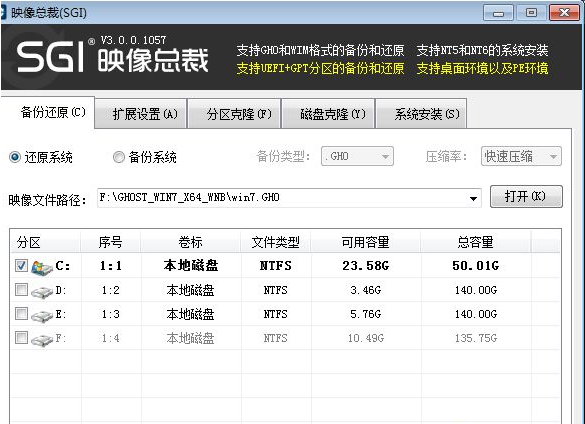Expand the image file path dropdown arrow
This screenshot has height=424, width=585.
tap(473, 199)
